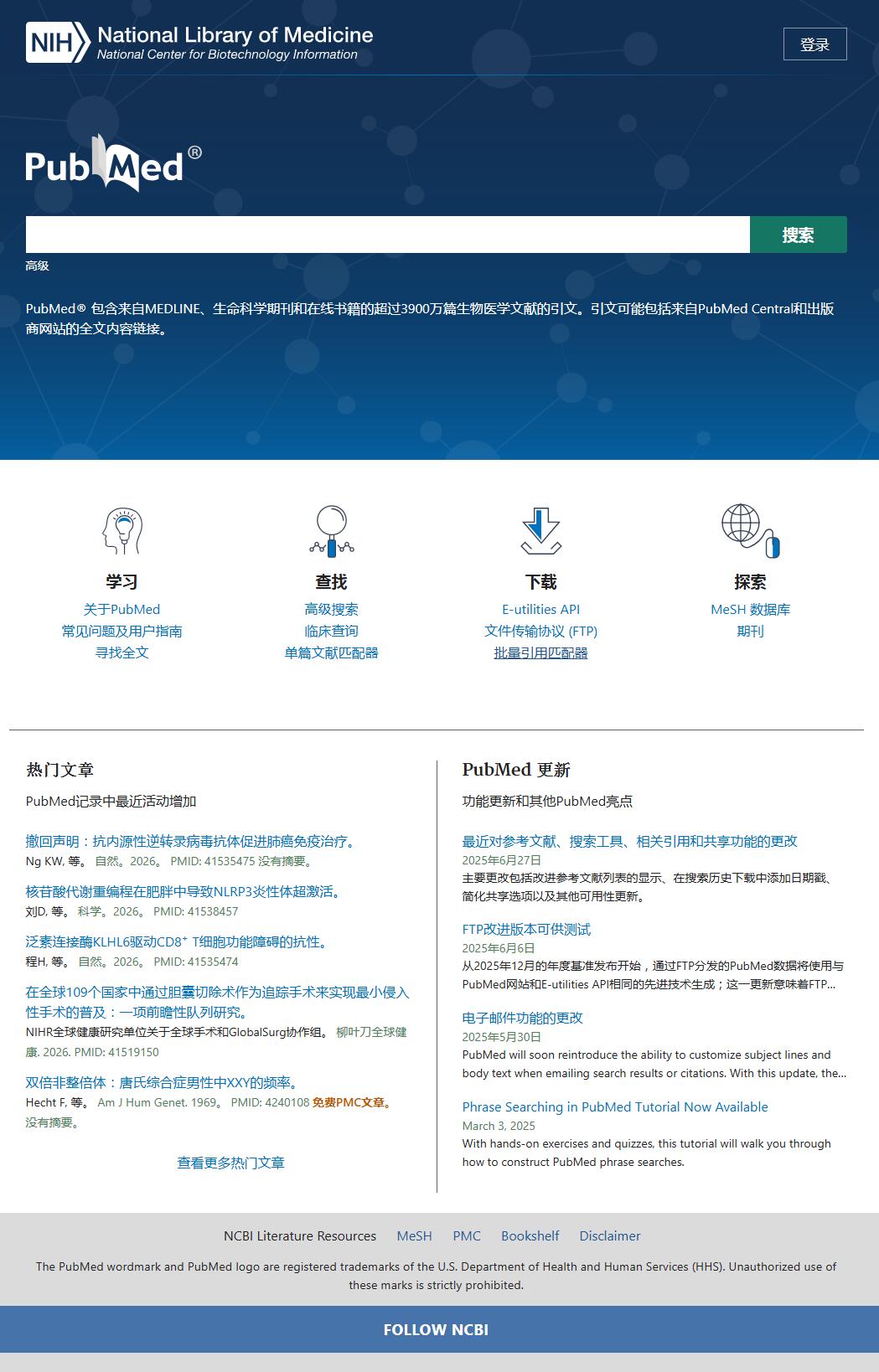Click the 登录 login button
Viewport: 879px width, 1372px height.
coord(814,44)
